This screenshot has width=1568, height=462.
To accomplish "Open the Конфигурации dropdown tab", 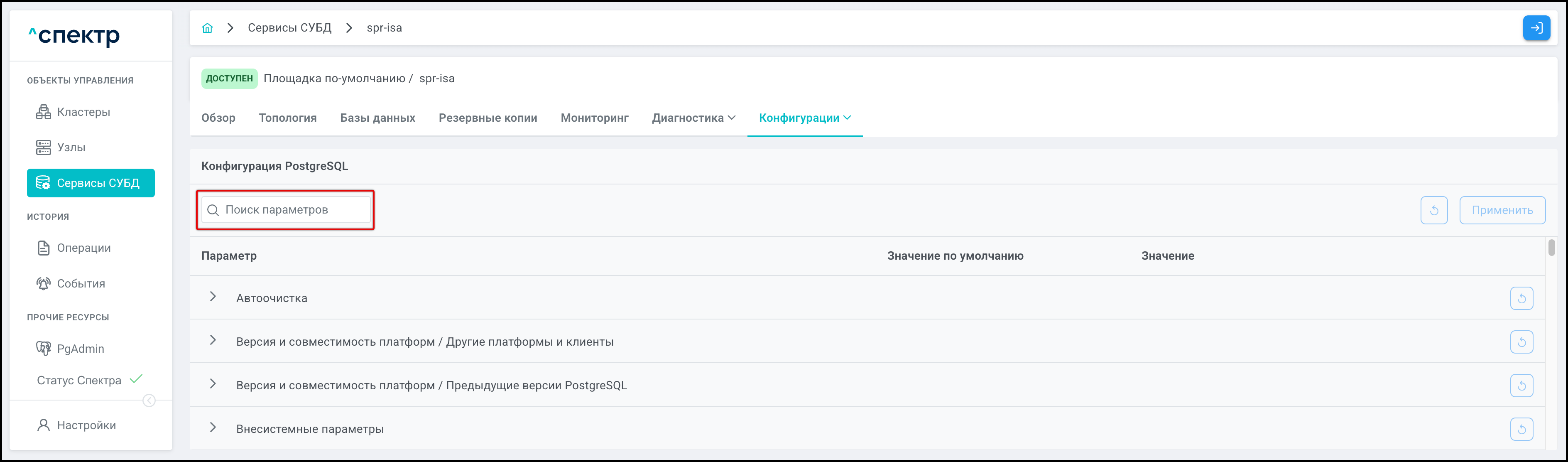I will pyautogui.click(x=804, y=118).
